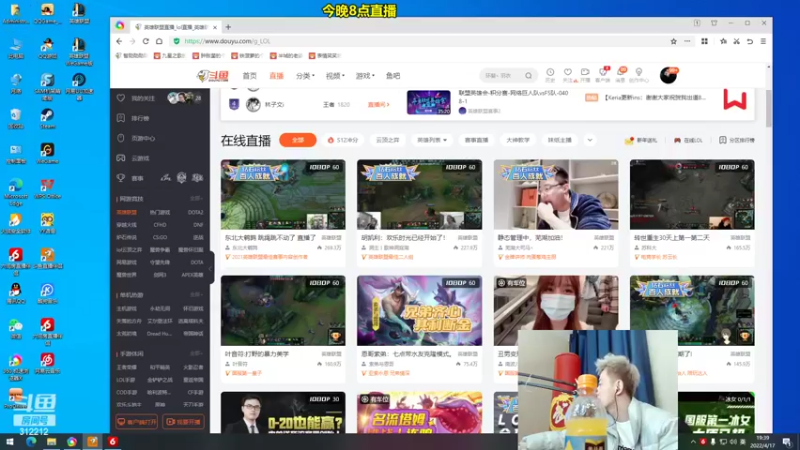Click the page vertical scrollbar
Screen dimensions: 800x450
[768, 107]
